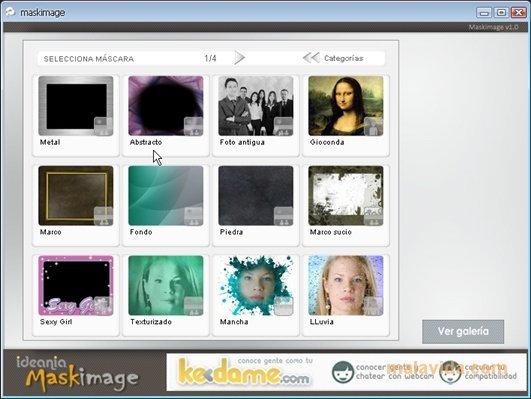Click the people icon on Abstracto mask
The width and height of the screenshot is (531, 399).
193,126
